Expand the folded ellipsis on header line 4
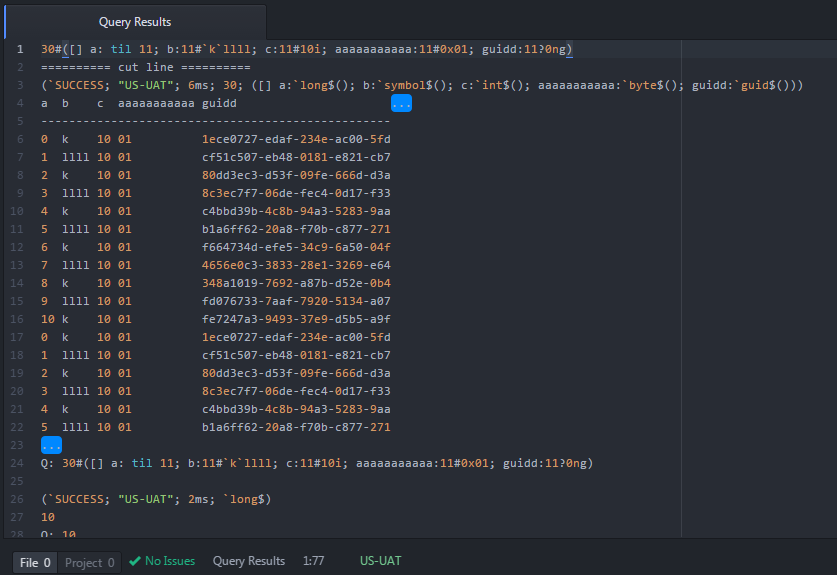Screen dimensions: 837x575 click(x=401, y=103)
